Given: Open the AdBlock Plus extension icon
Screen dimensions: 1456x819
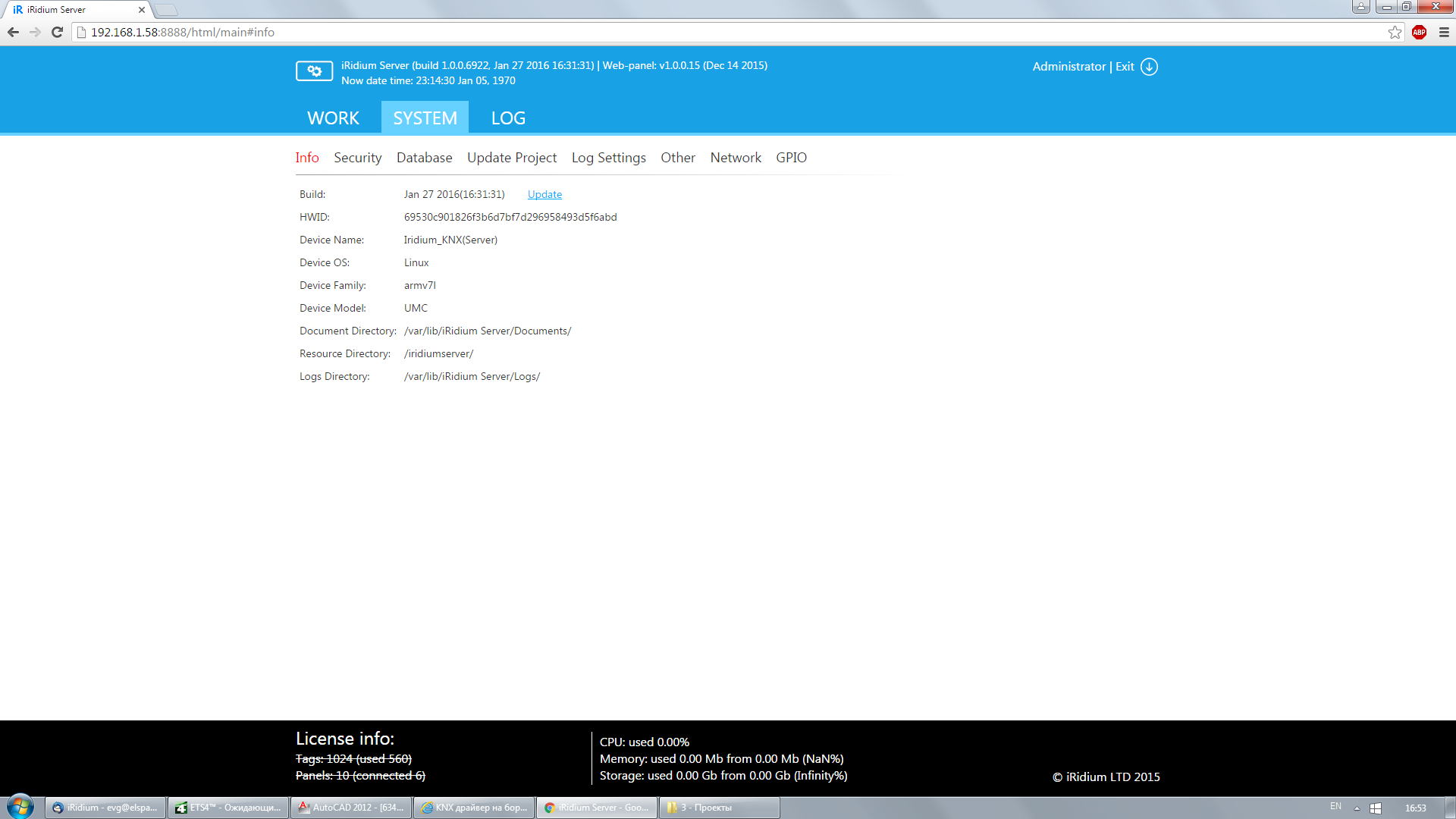Looking at the screenshot, I should point(1420,33).
